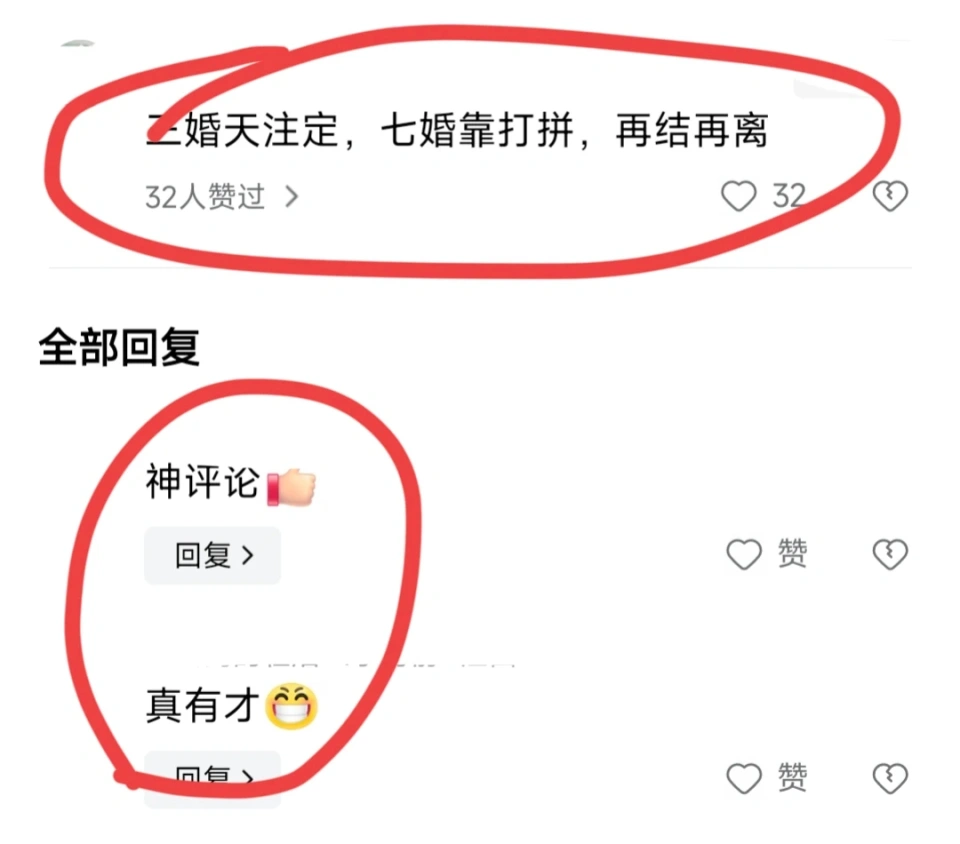Tap the grinning emoji after 真有才
Viewport: 960px width, 844px height.
(291, 706)
